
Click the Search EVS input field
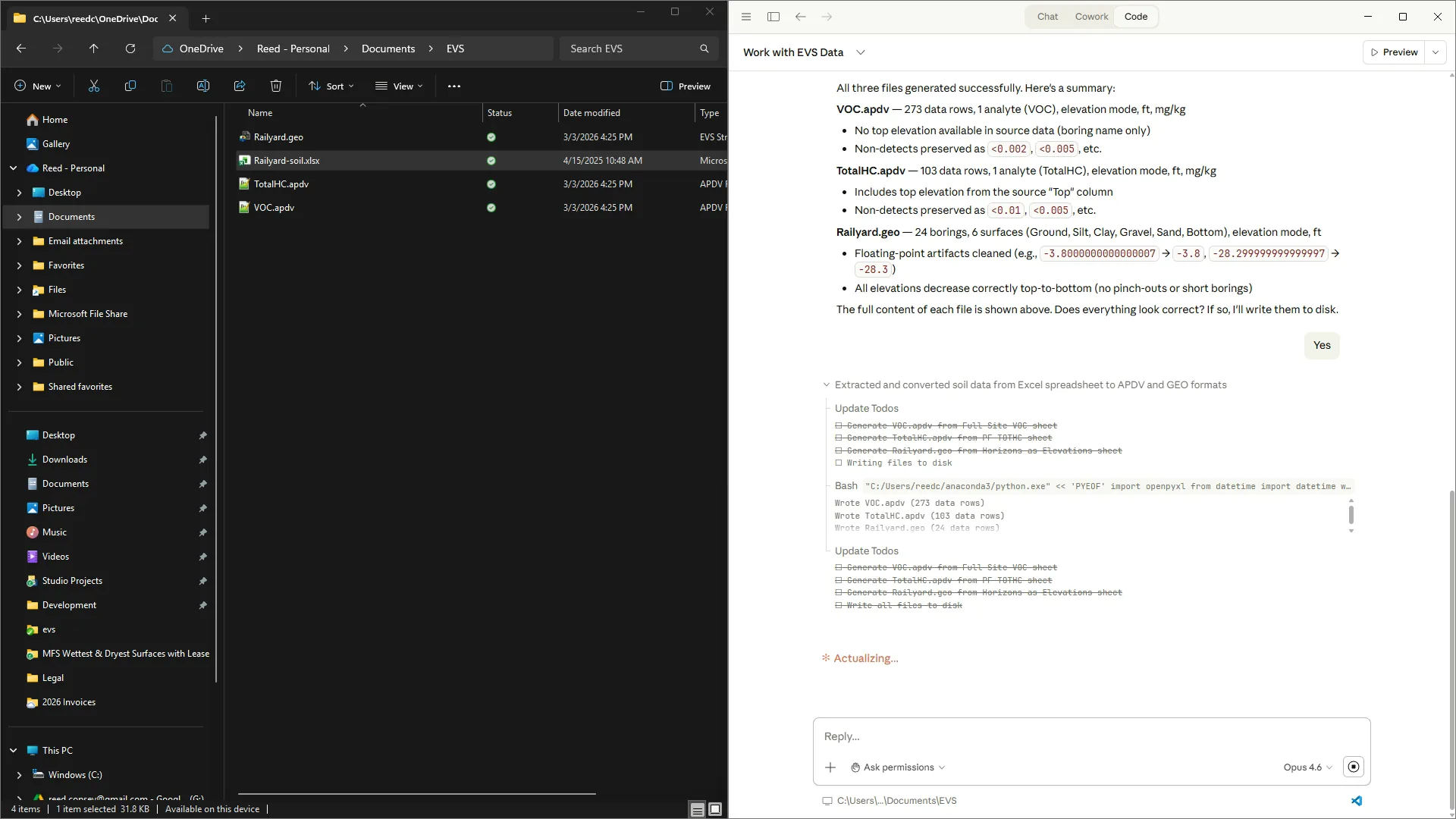[639, 49]
